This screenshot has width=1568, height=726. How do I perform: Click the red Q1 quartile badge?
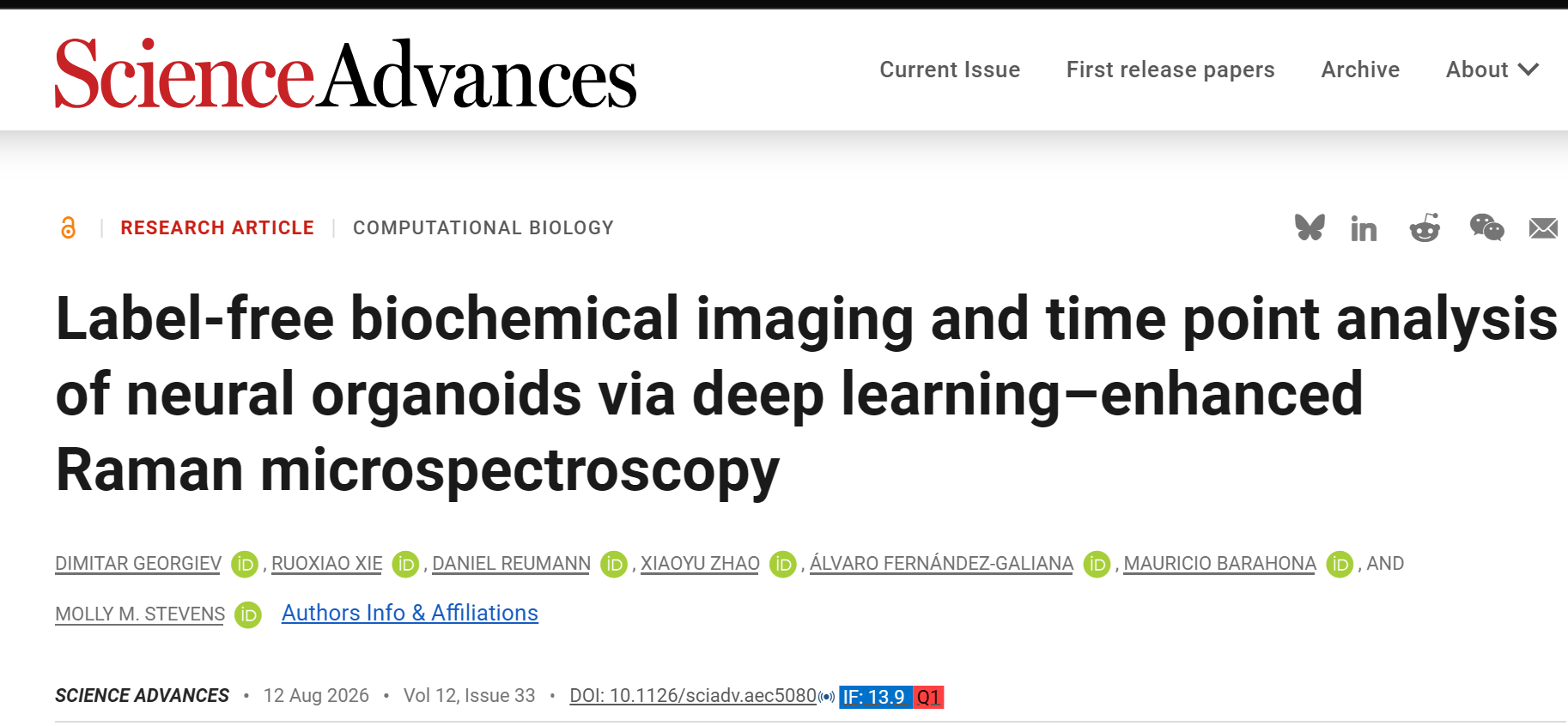click(928, 697)
